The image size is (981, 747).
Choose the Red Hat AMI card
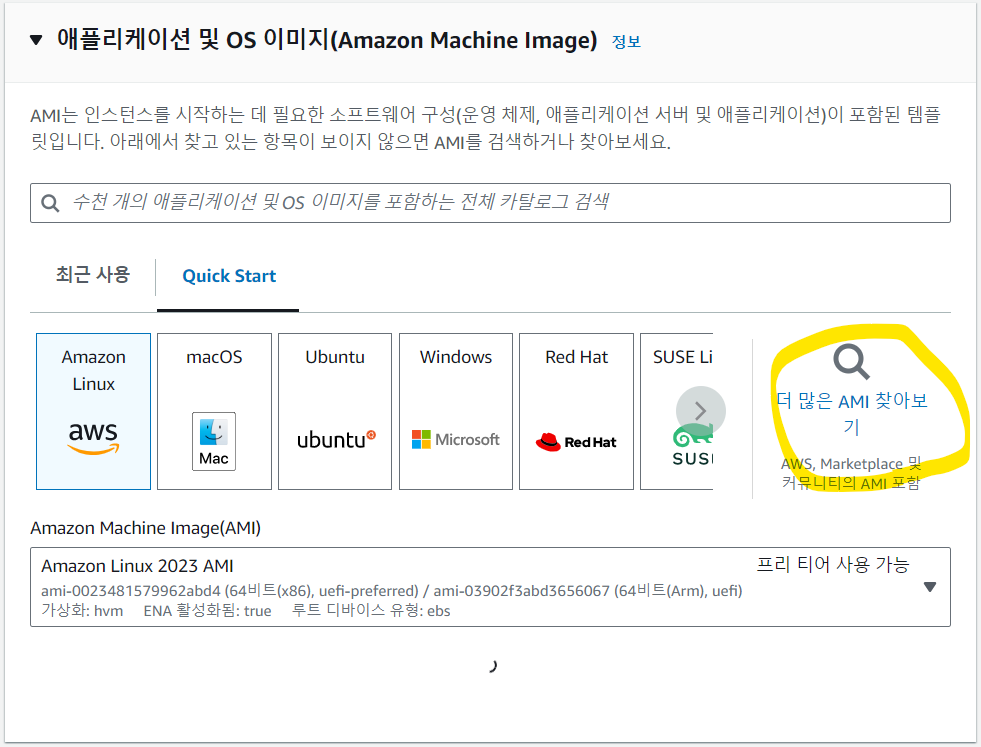(576, 411)
